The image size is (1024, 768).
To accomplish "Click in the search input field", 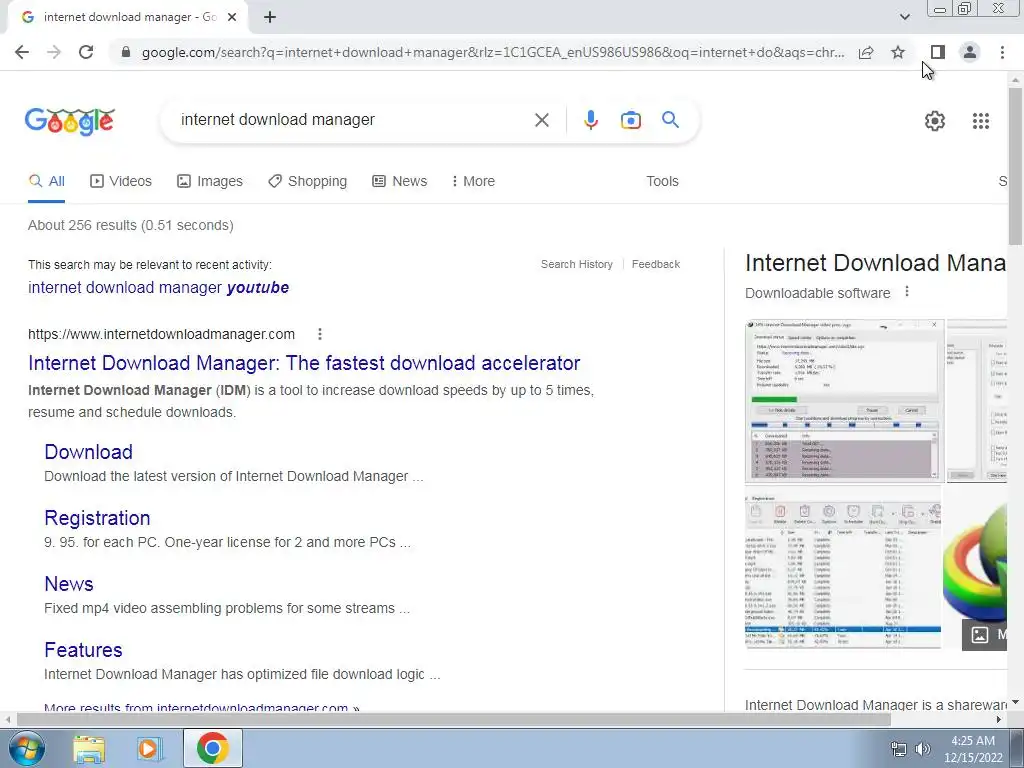I will pyautogui.click(x=353, y=120).
